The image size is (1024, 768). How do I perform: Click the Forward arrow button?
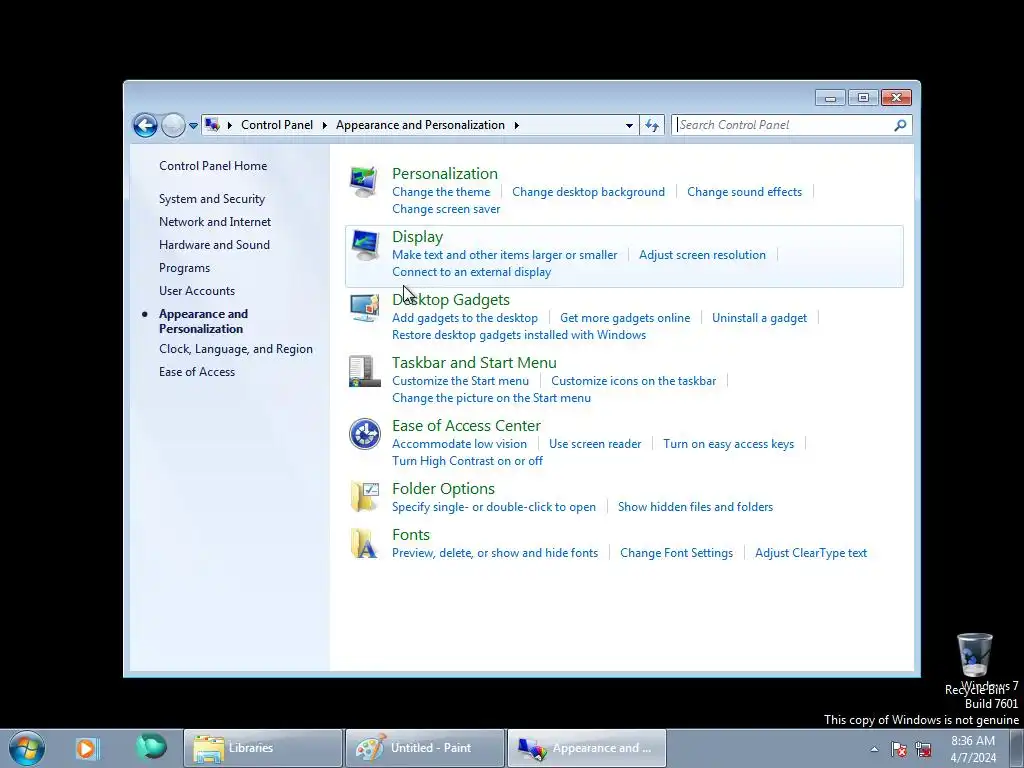[173, 125]
